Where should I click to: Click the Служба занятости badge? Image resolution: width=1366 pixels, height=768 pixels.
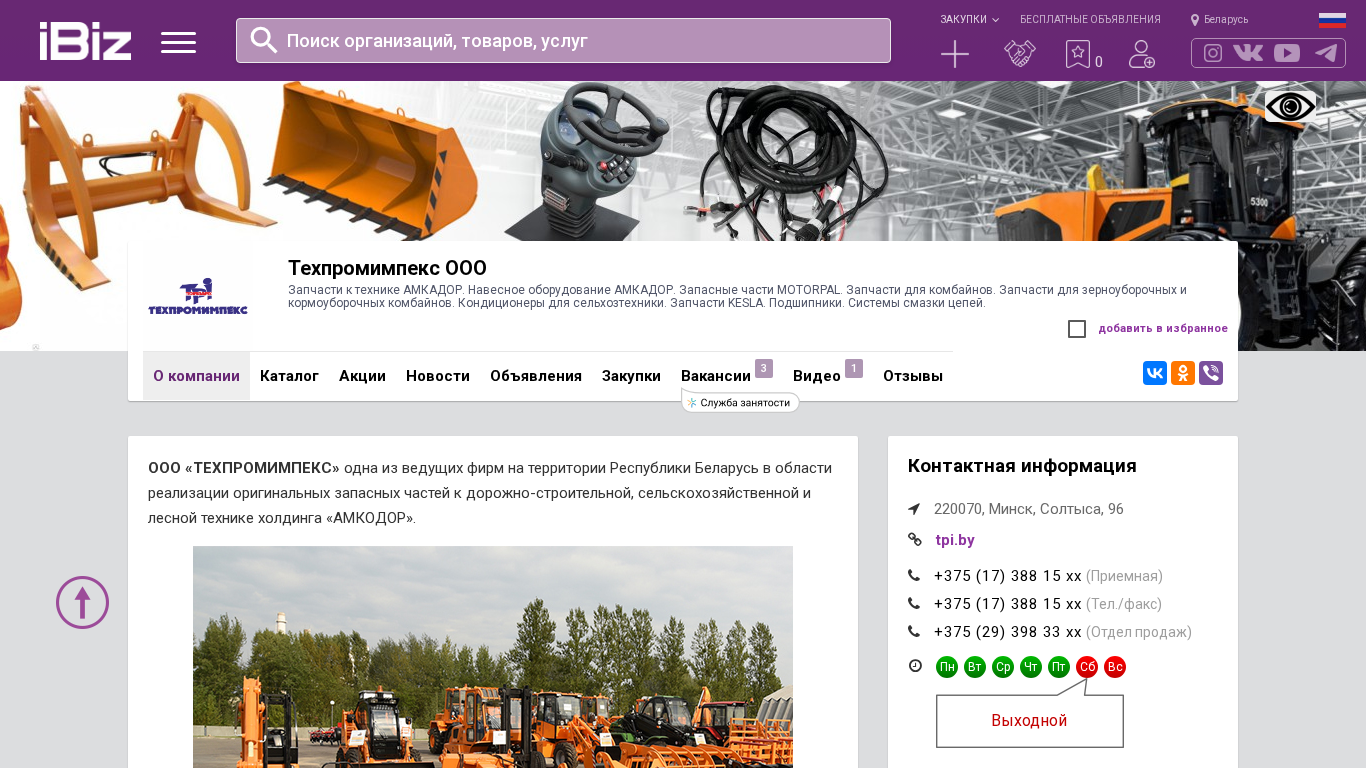pyautogui.click(x=740, y=402)
